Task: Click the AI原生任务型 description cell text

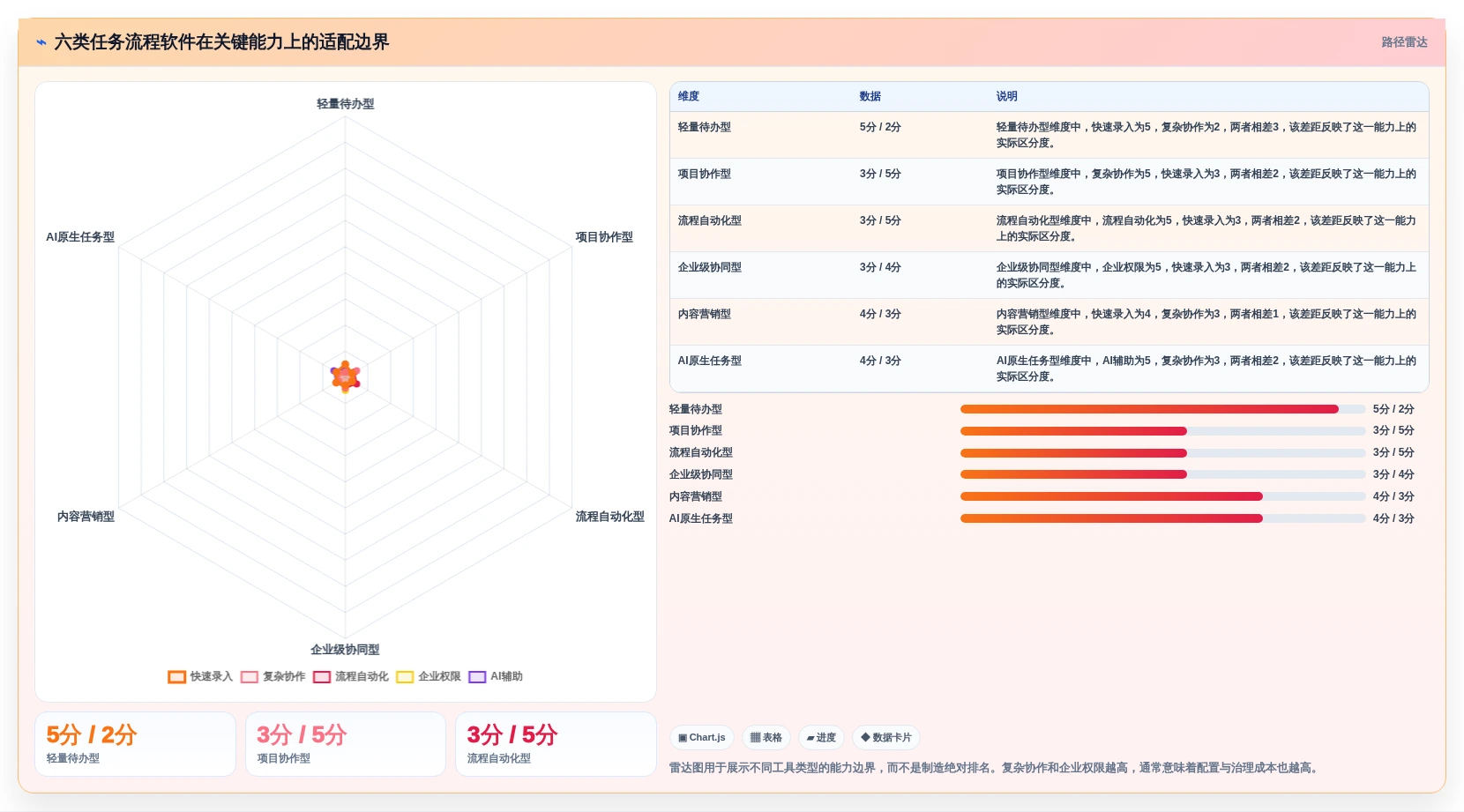Action: coord(1206,369)
